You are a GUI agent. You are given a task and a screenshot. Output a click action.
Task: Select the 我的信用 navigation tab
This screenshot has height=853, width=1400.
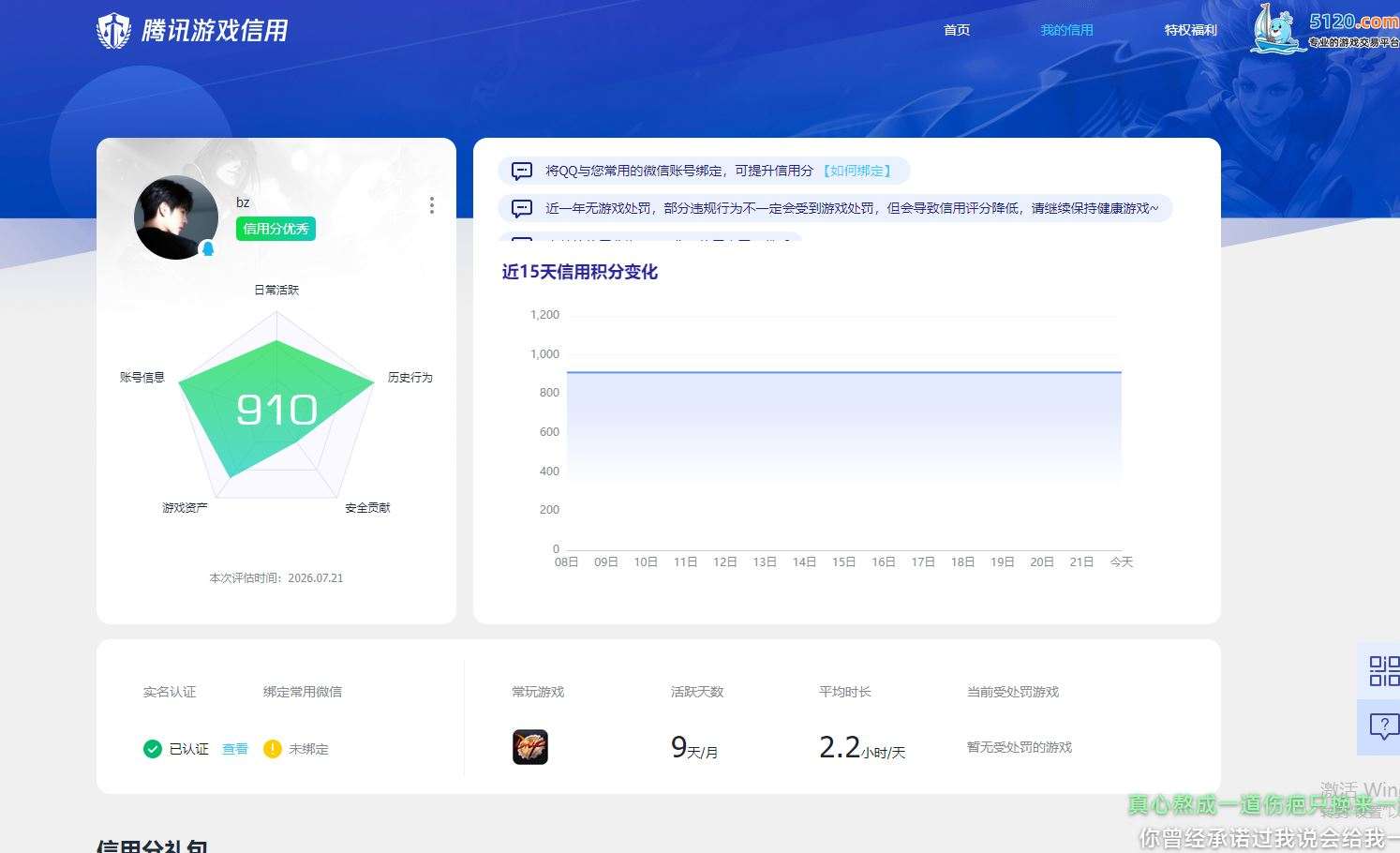click(x=1066, y=30)
